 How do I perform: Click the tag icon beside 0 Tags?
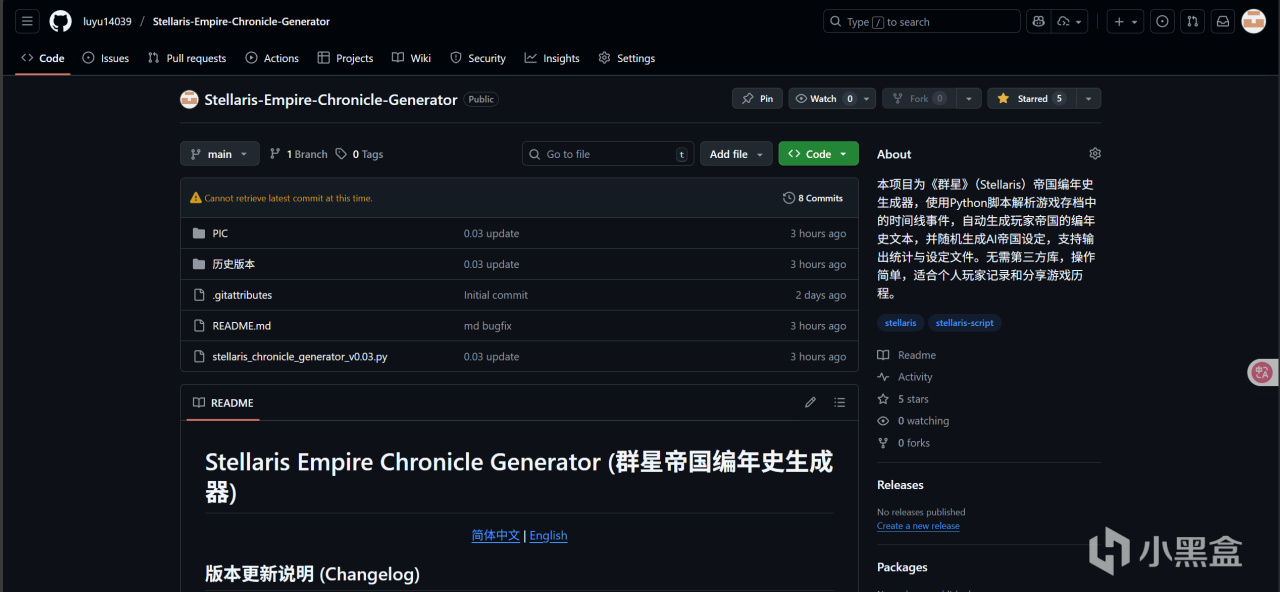(x=341, y=154)
